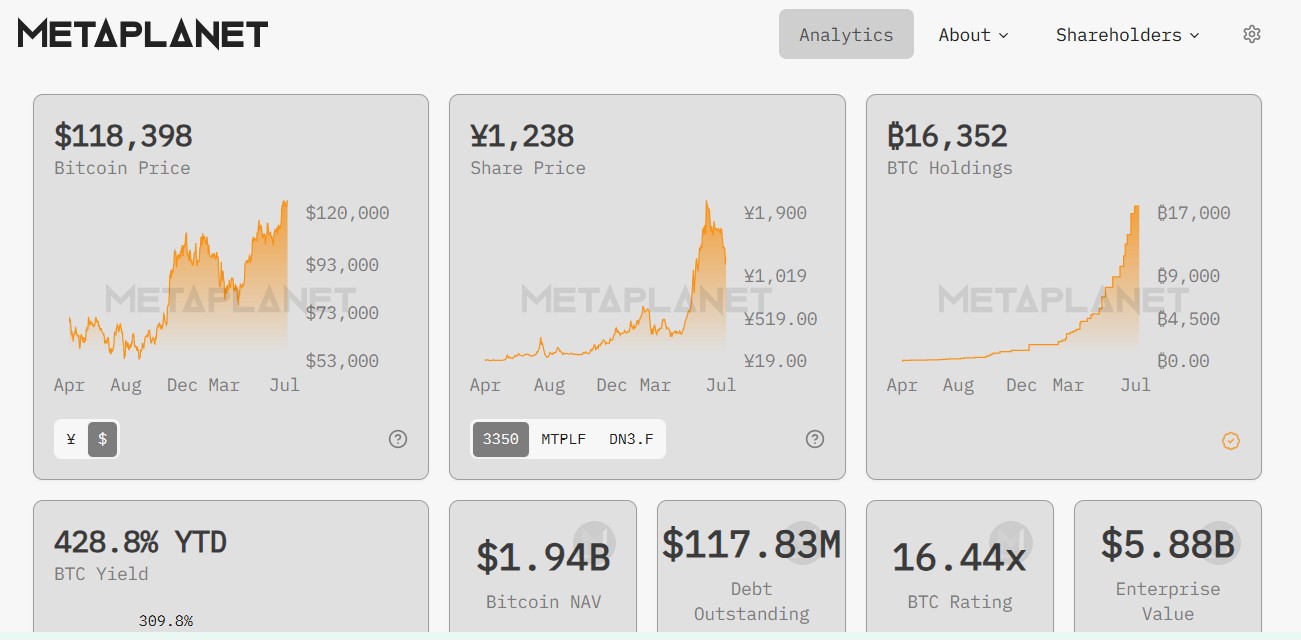1301x640 pixels.
Task: Click the 428.8% YTD yield heading
Action: click(x=140, y=542)
